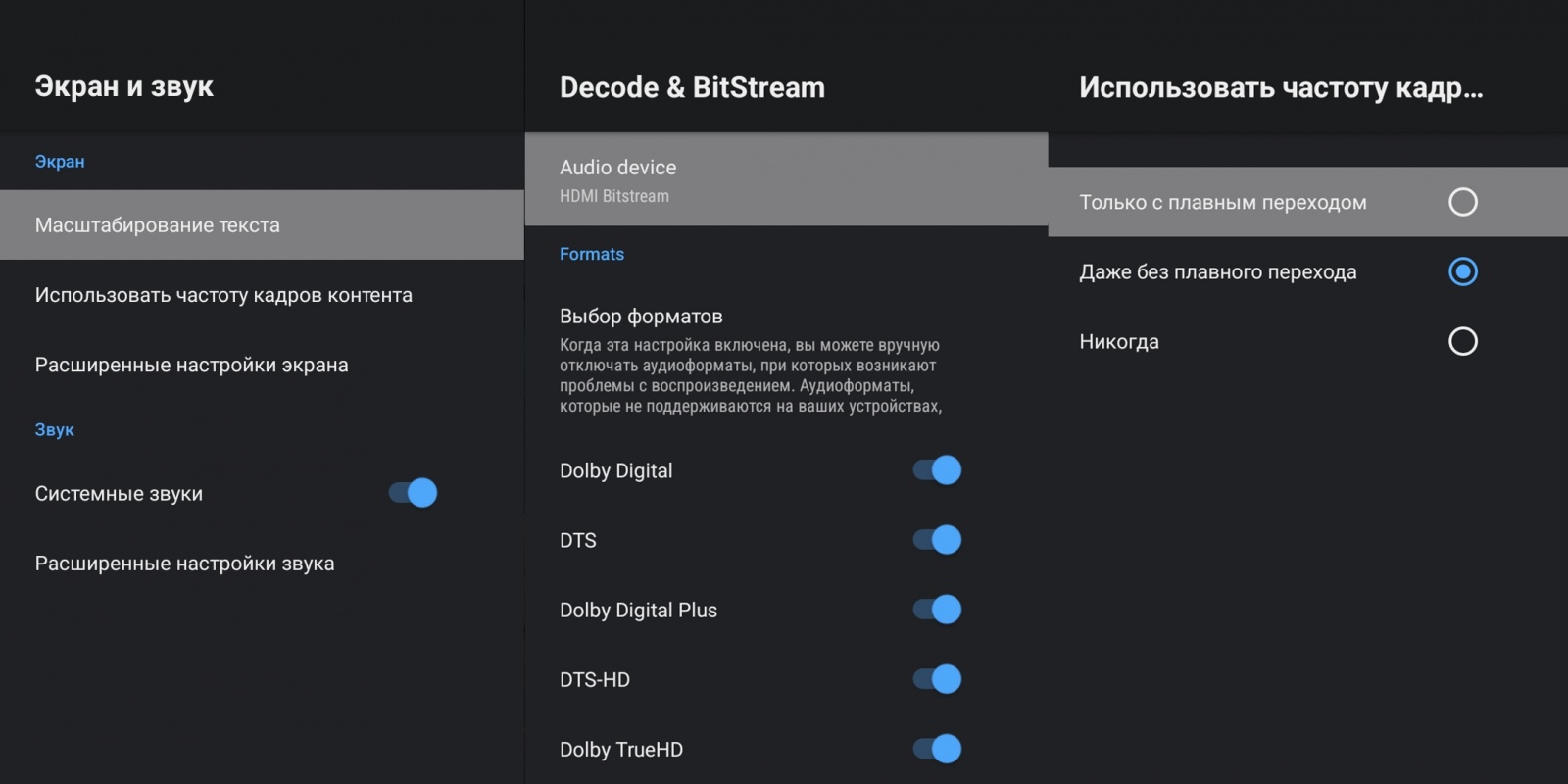Disable the DTS-HD format switch

[937, 679]
